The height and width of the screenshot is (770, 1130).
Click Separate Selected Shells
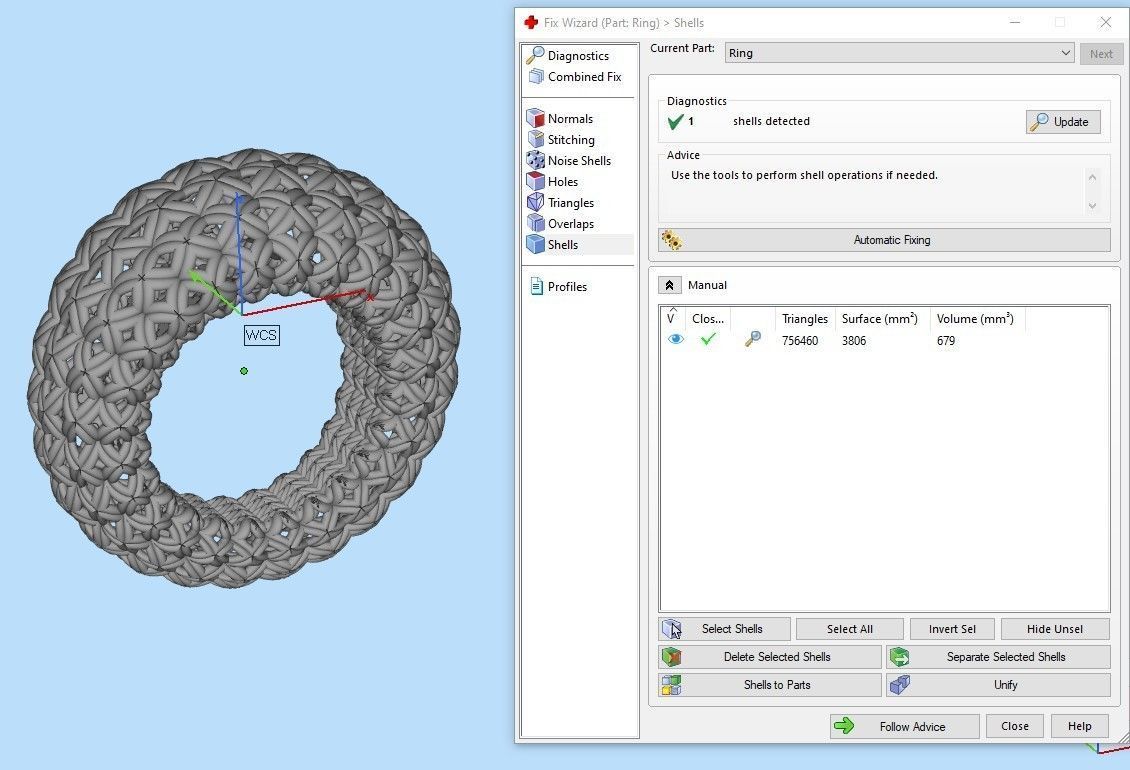click(998, 657)
